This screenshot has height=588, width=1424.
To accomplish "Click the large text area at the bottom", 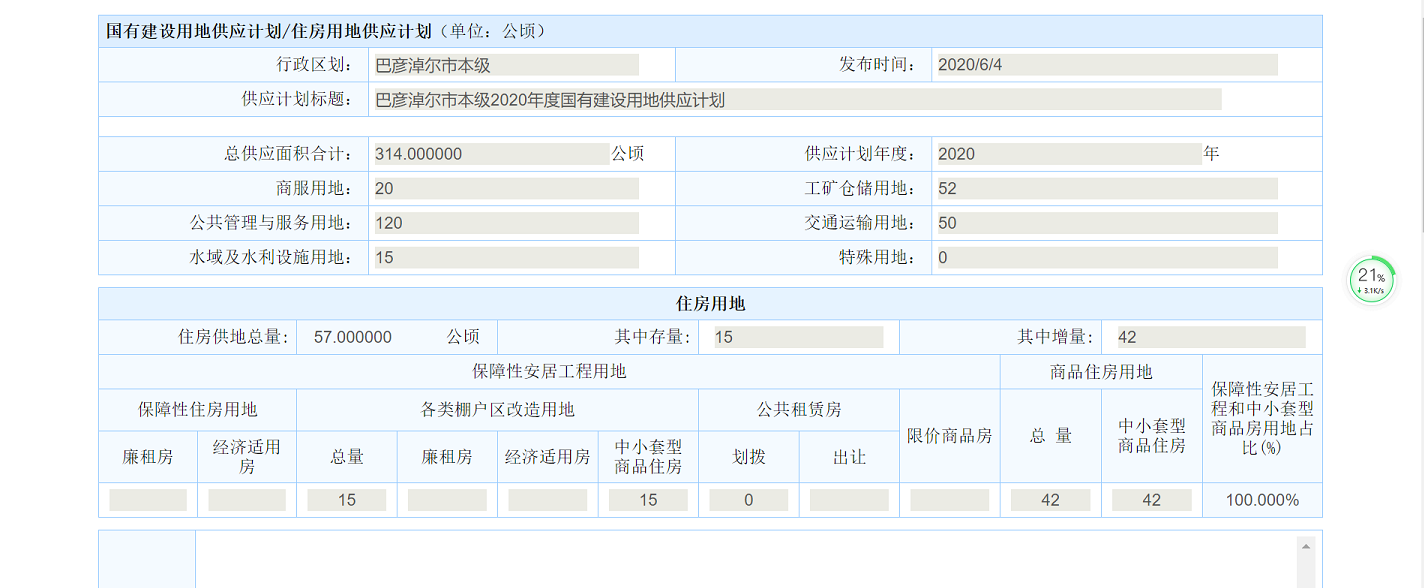I will [x=745, y=562].
